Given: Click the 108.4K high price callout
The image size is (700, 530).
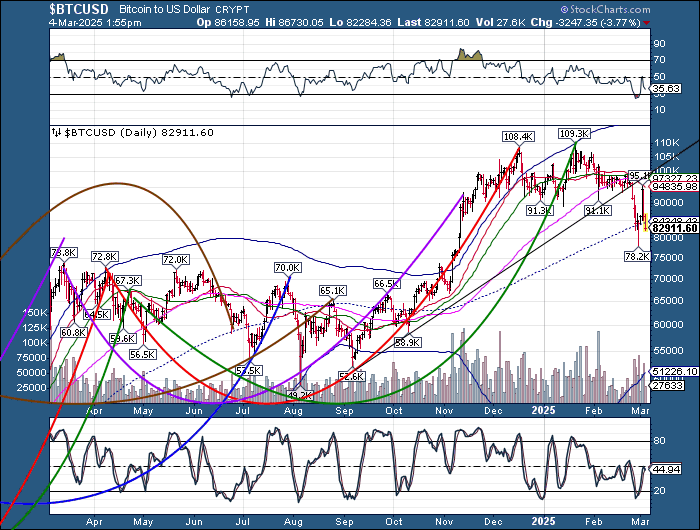Looking at the screenshot, I should pyautogui.click(x=517, y=136).
